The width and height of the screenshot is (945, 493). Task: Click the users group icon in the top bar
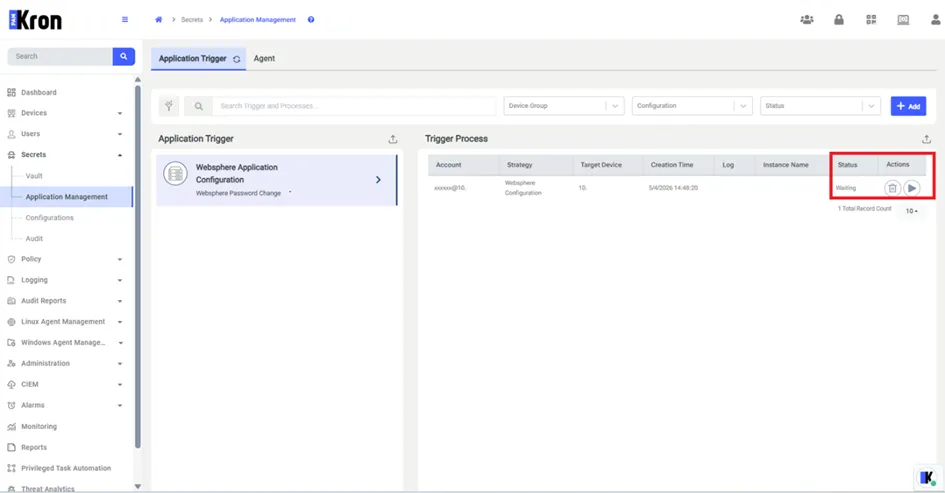[806, 20]
